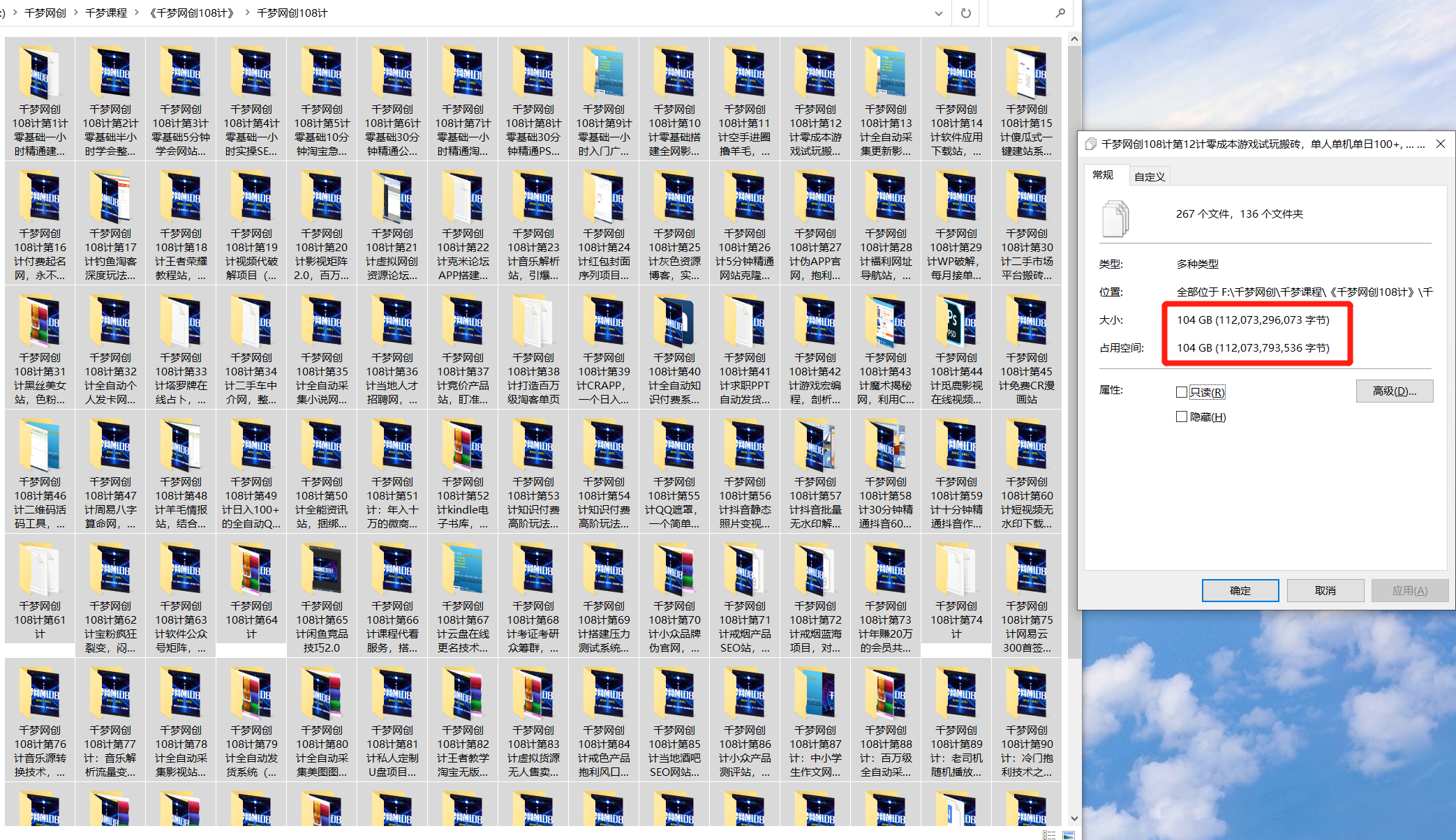
Task: Click the 确定 button
Action: 1240,590
